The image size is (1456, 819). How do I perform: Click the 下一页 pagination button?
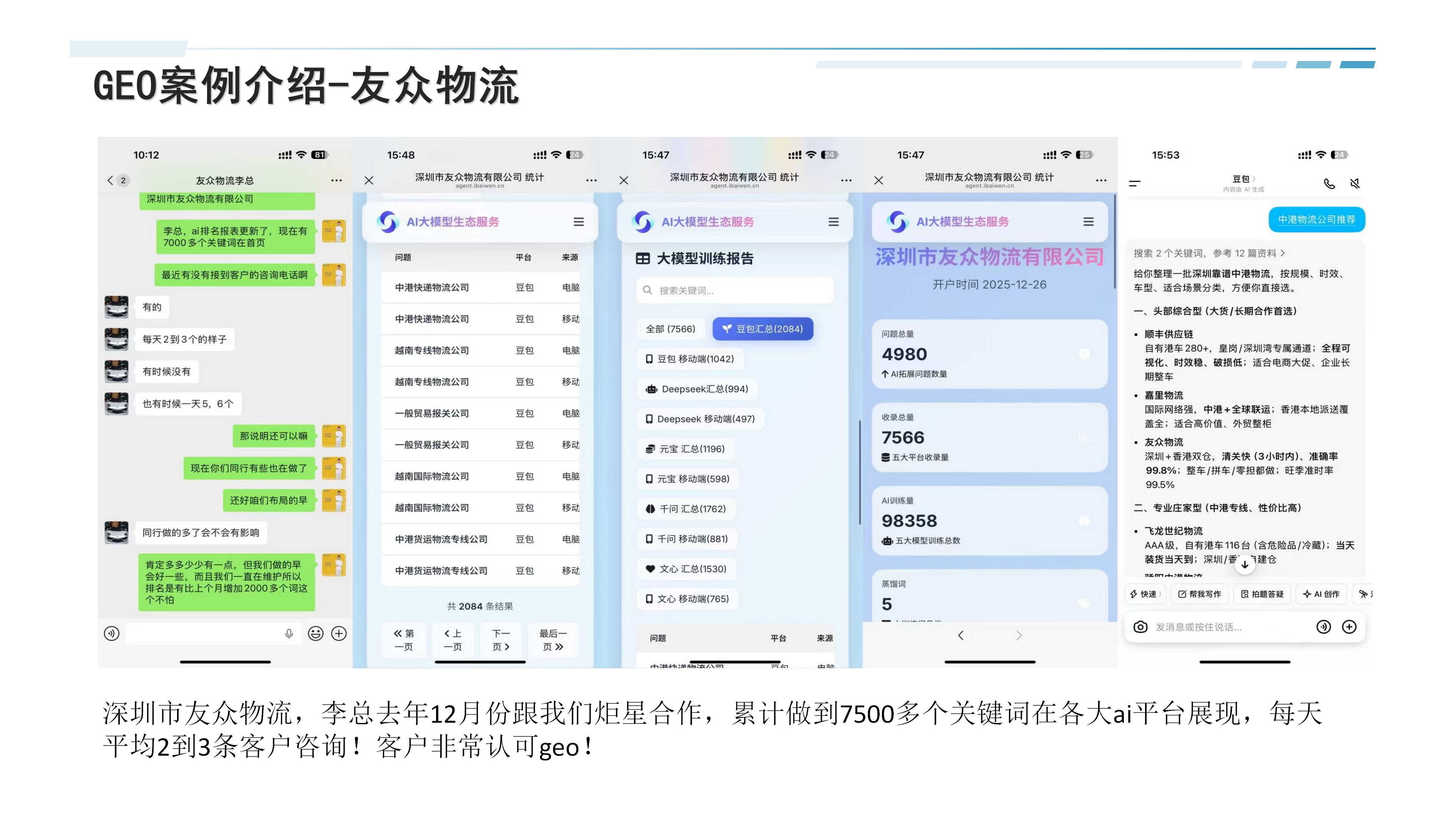coord(500,640)
